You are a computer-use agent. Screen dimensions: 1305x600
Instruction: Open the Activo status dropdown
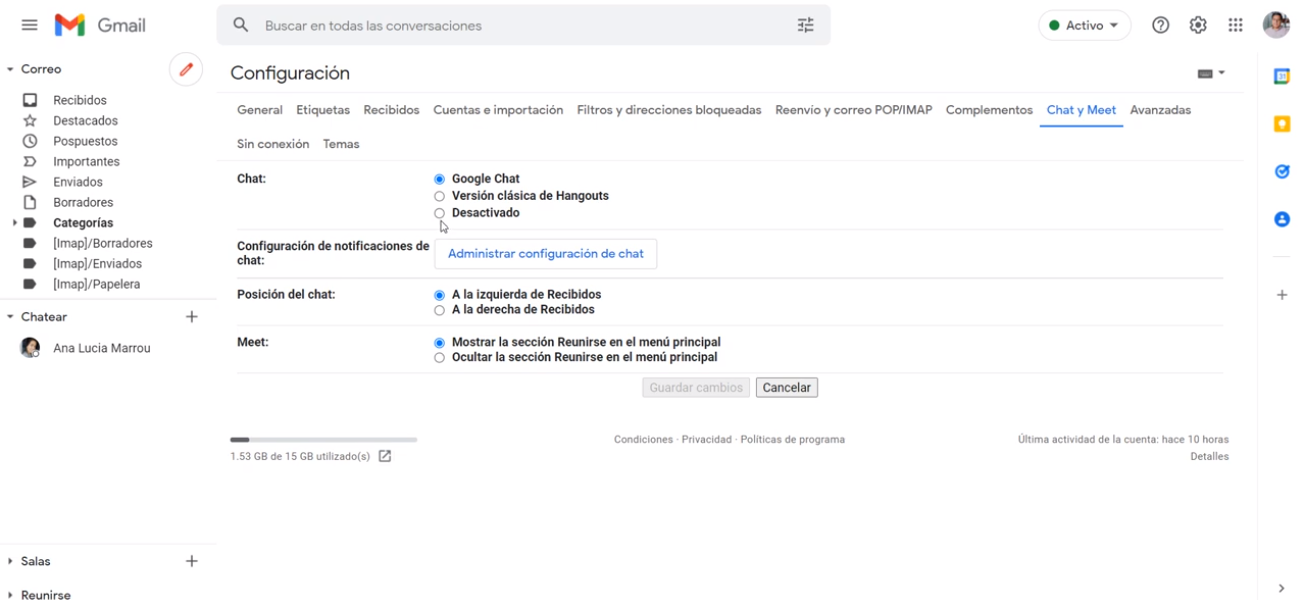[x=1085, y=25]
